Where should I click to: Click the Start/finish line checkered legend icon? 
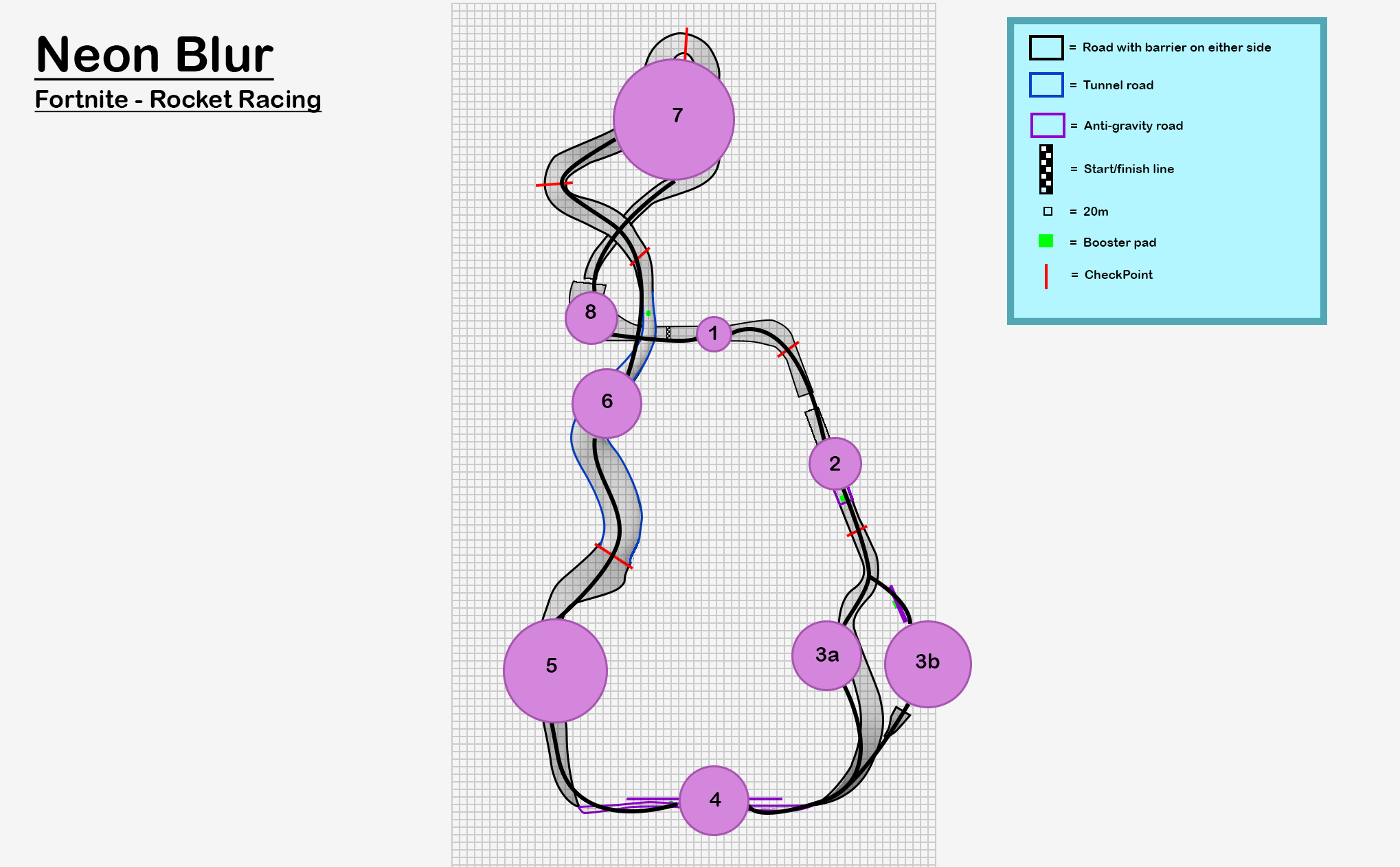point(1046,169)
